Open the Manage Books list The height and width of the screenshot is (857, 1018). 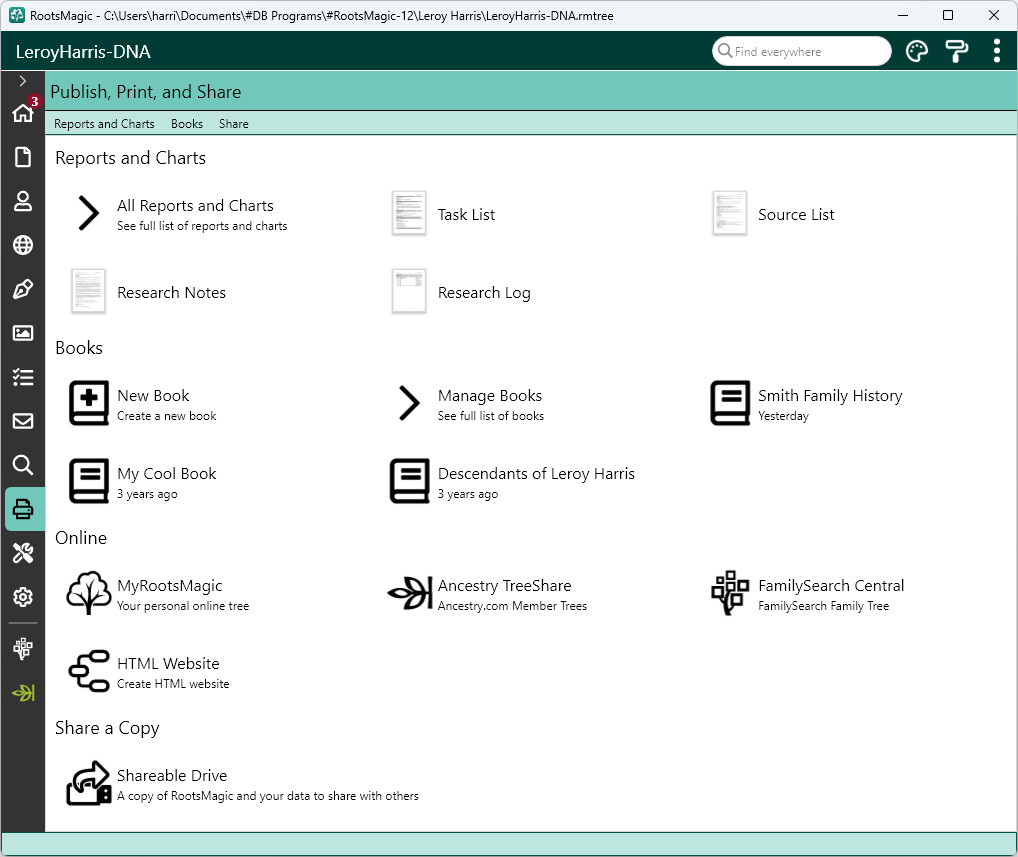point(490,396)
